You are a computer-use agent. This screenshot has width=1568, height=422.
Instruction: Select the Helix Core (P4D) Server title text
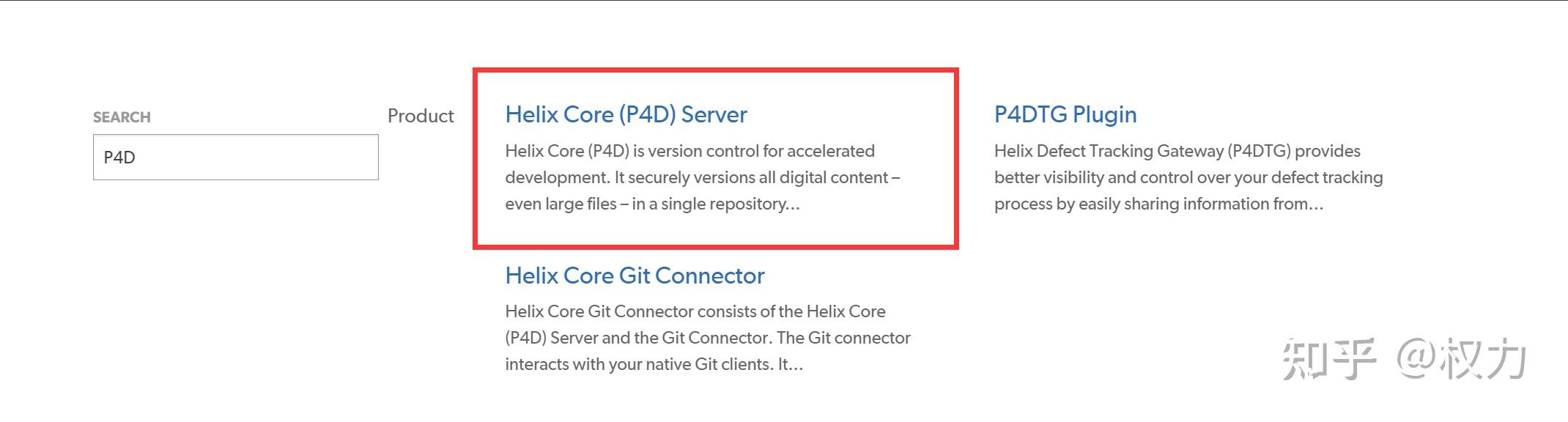[625, 114]
